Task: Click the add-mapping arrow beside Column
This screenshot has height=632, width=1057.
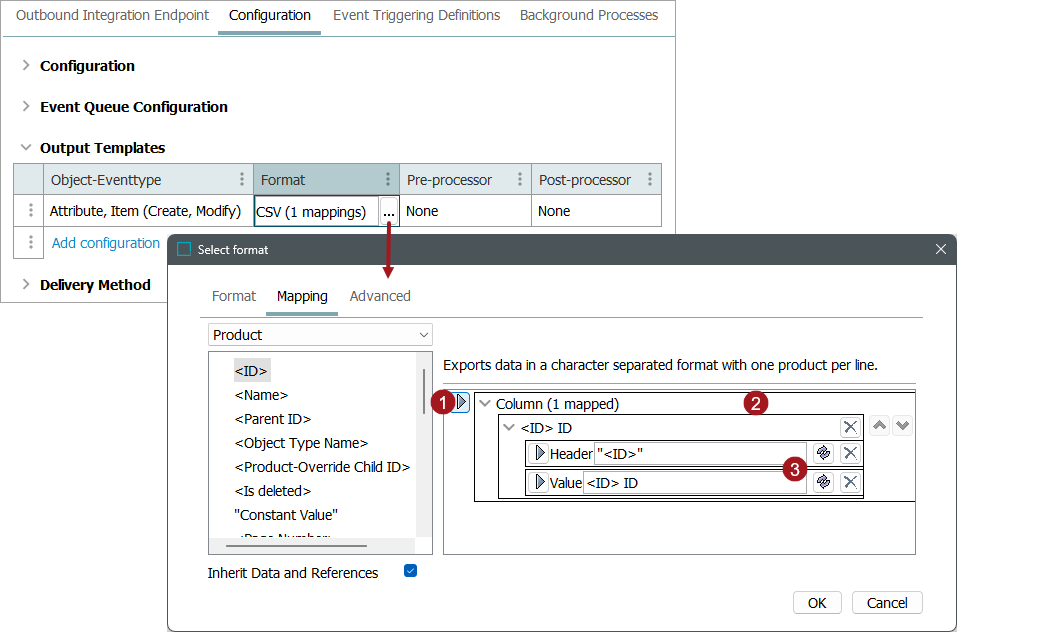Action: click(x=462, y=403)
